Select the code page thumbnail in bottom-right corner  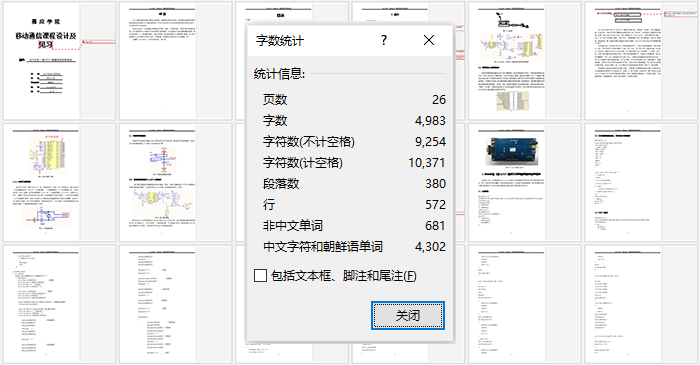[641, 304]
